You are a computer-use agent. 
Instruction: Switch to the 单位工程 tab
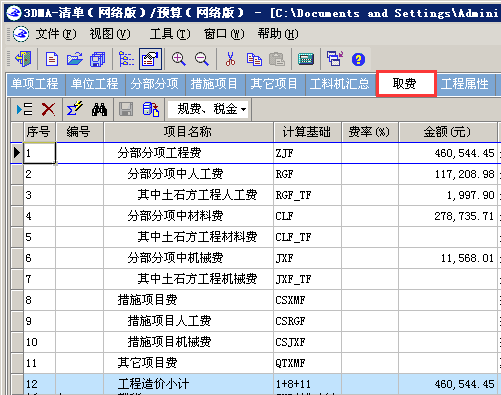tap(95, 84)
